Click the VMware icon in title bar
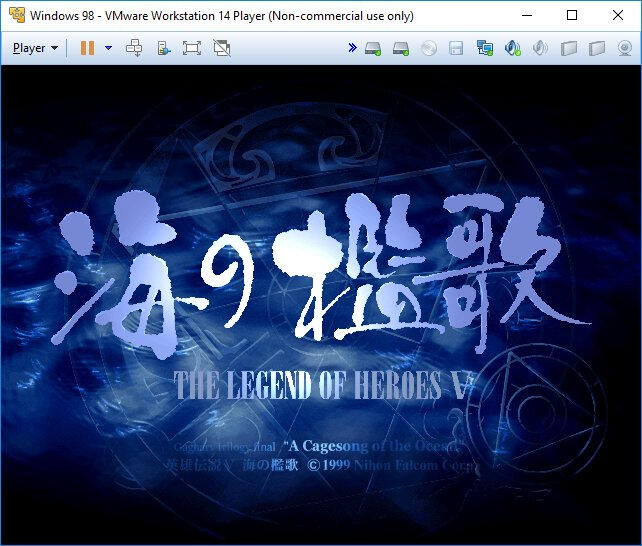This screenshot has height=546, width=642. pos(16,16)
